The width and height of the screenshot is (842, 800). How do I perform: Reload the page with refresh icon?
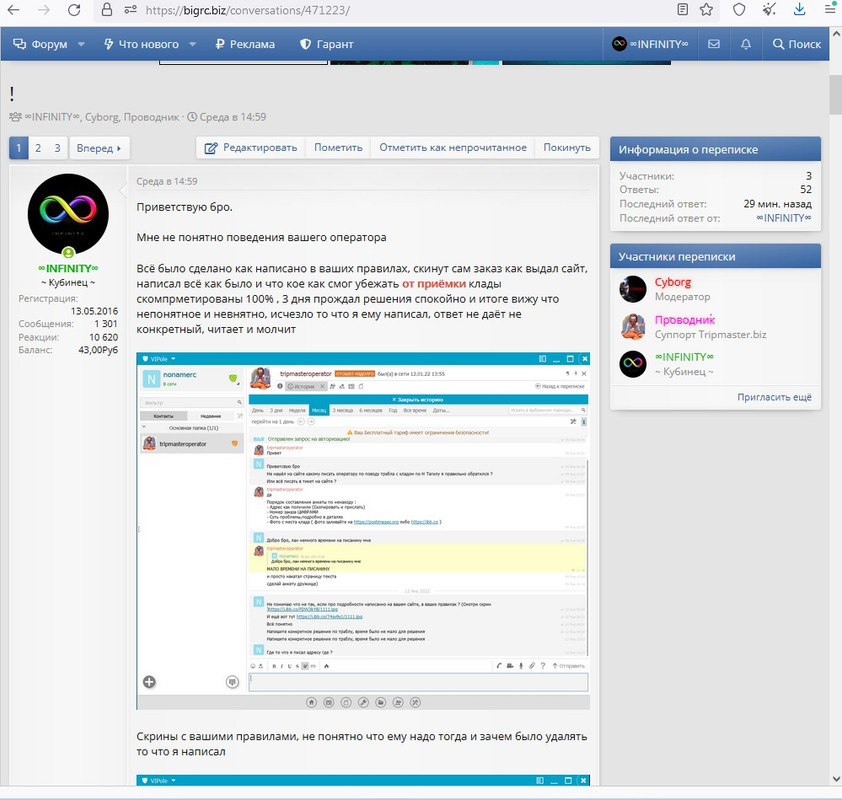[74, 10]
